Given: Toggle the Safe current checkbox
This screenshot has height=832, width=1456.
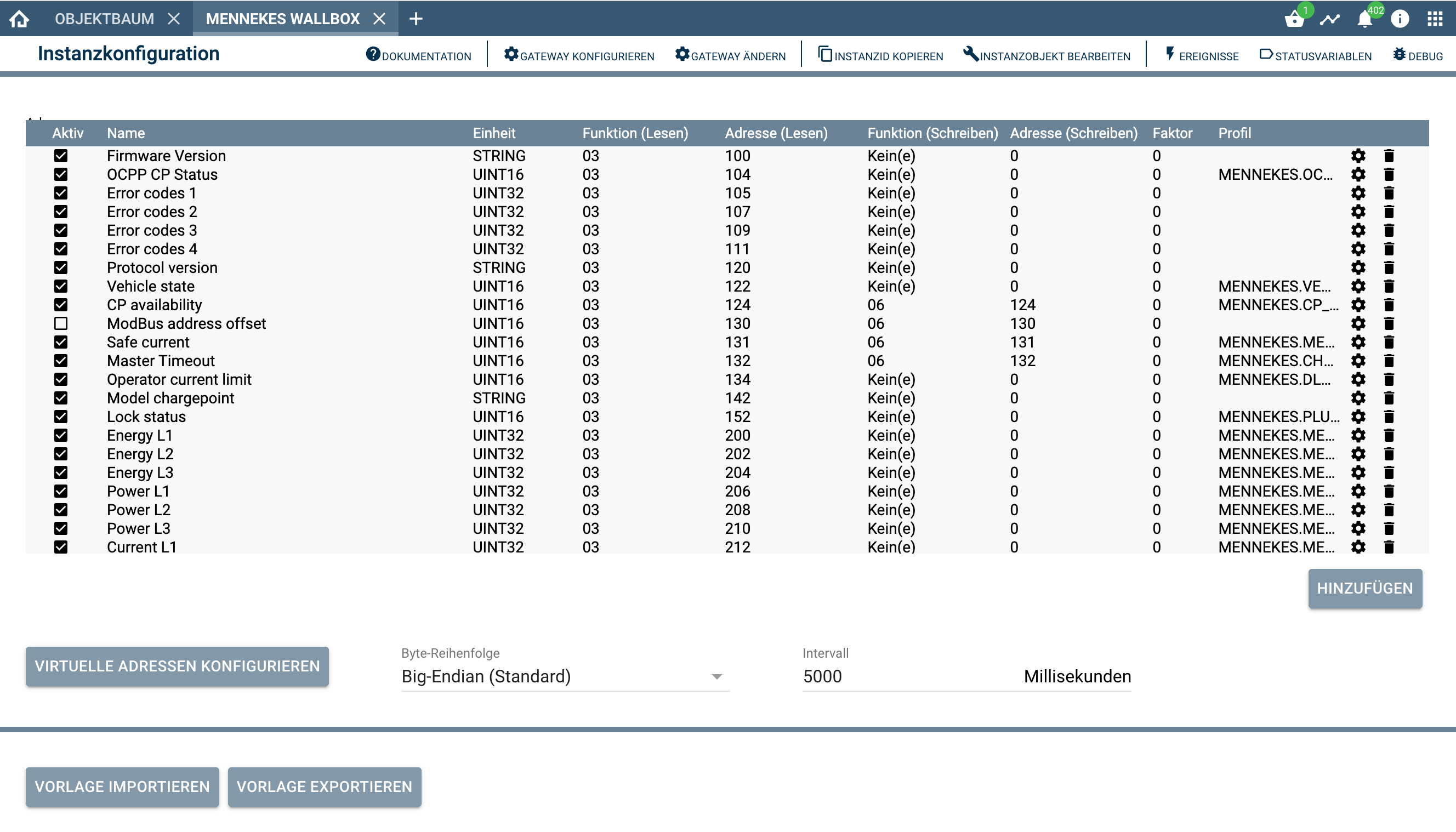Looking at the screenshot, I should (x=60, y=341).
